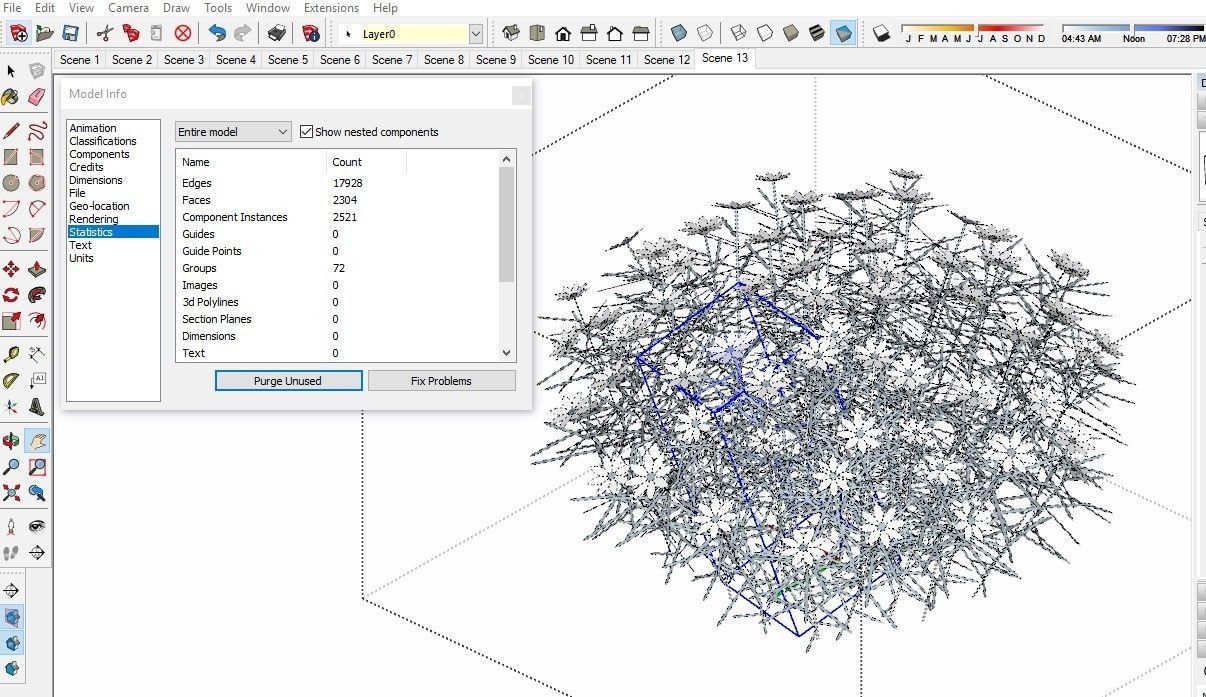Activate the Line pencil tool
Viewport: 1206px width, 697px height.
11,130
